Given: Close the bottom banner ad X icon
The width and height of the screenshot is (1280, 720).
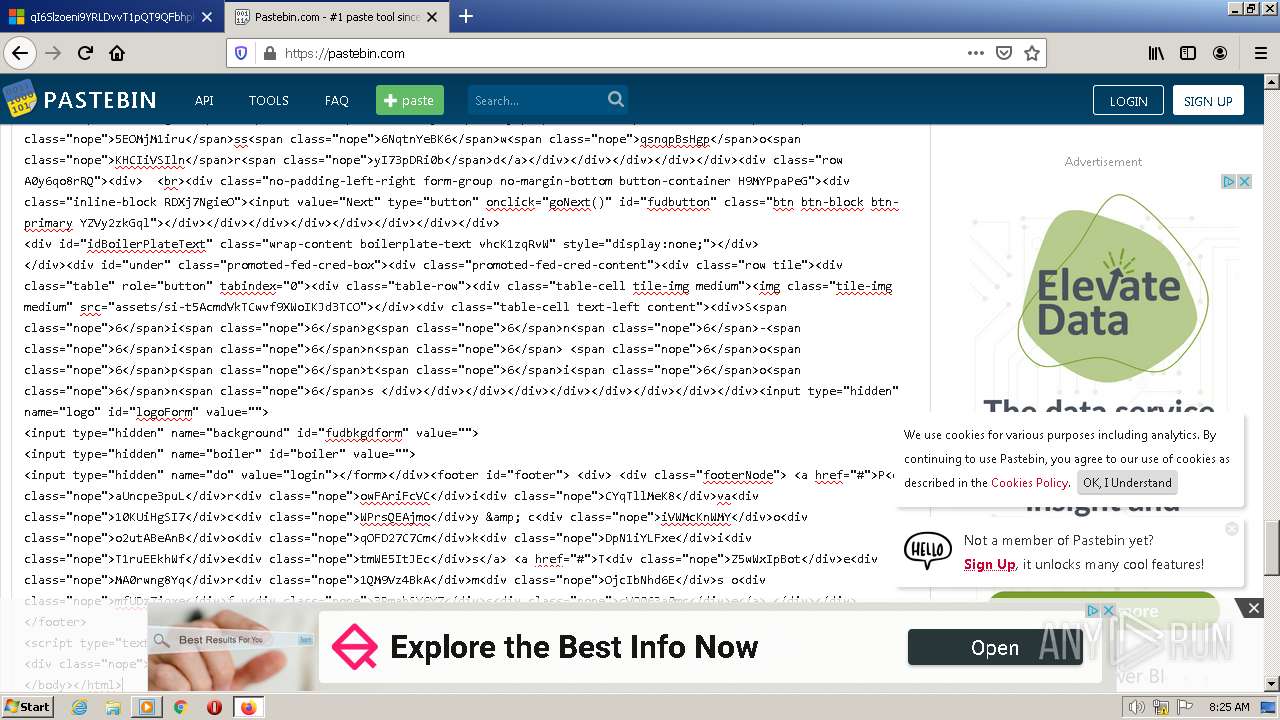Looking at the screenshot, I should tap(1108, 610).
